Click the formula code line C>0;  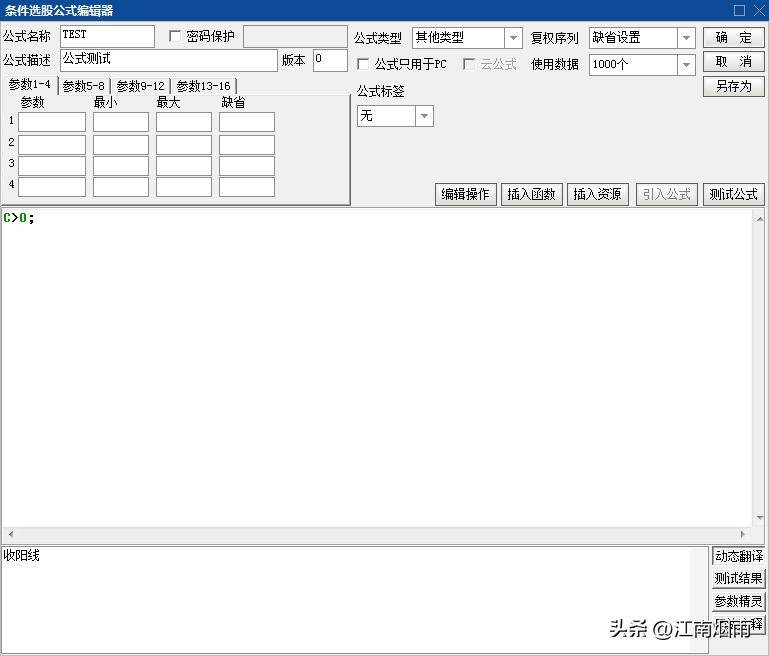coord(19,218)
